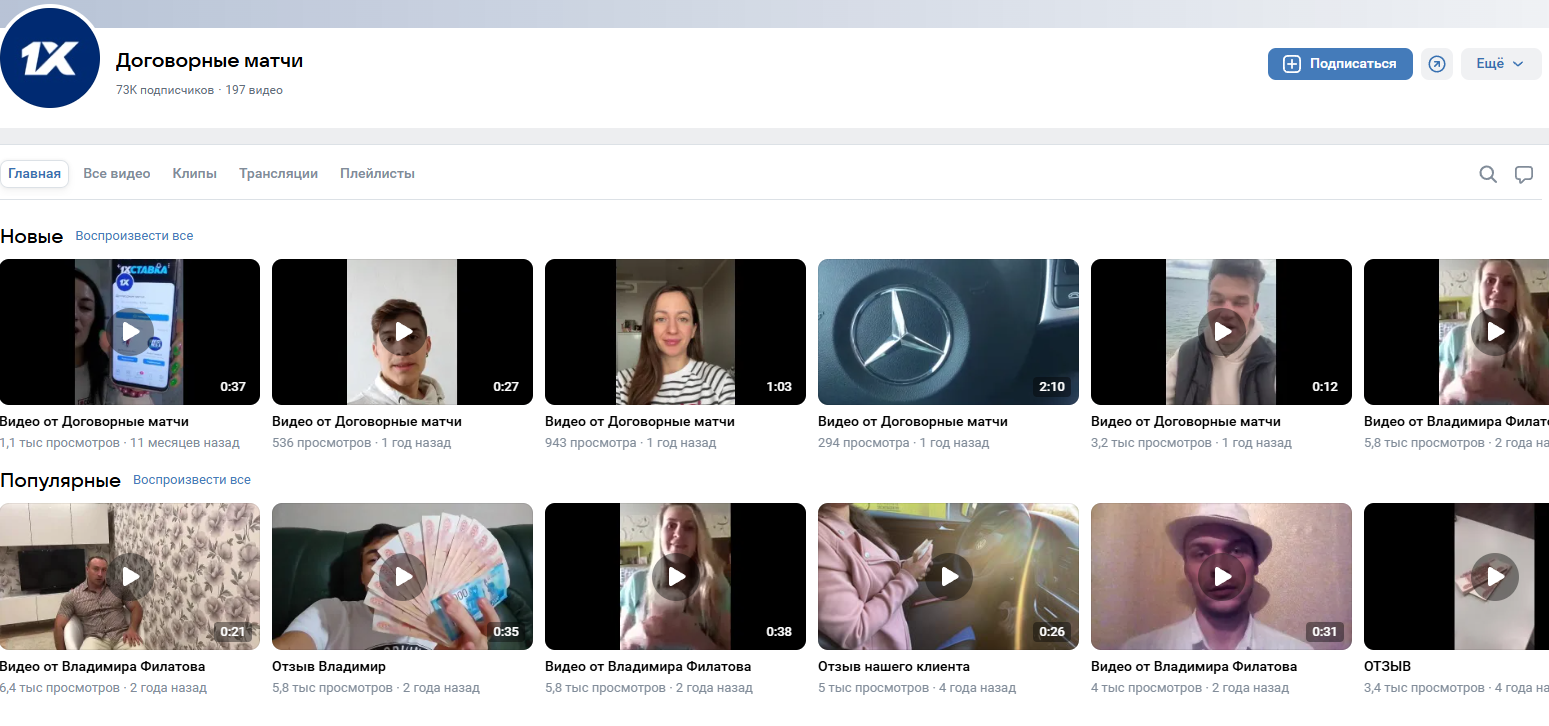Click Воспроизвести все next to Популярные

pyautogui.click(x=192, y=480)
